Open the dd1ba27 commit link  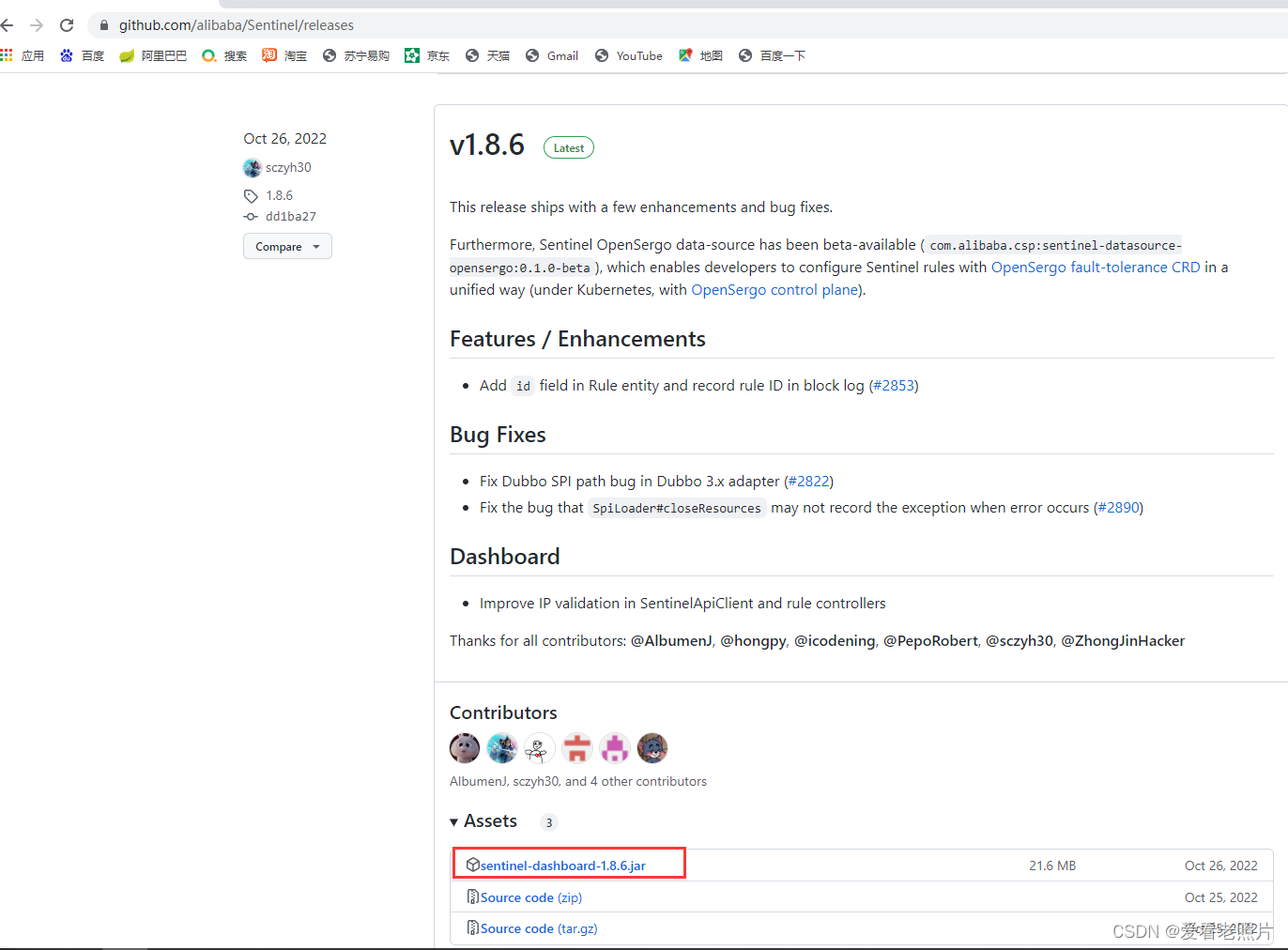coord(290,217)
